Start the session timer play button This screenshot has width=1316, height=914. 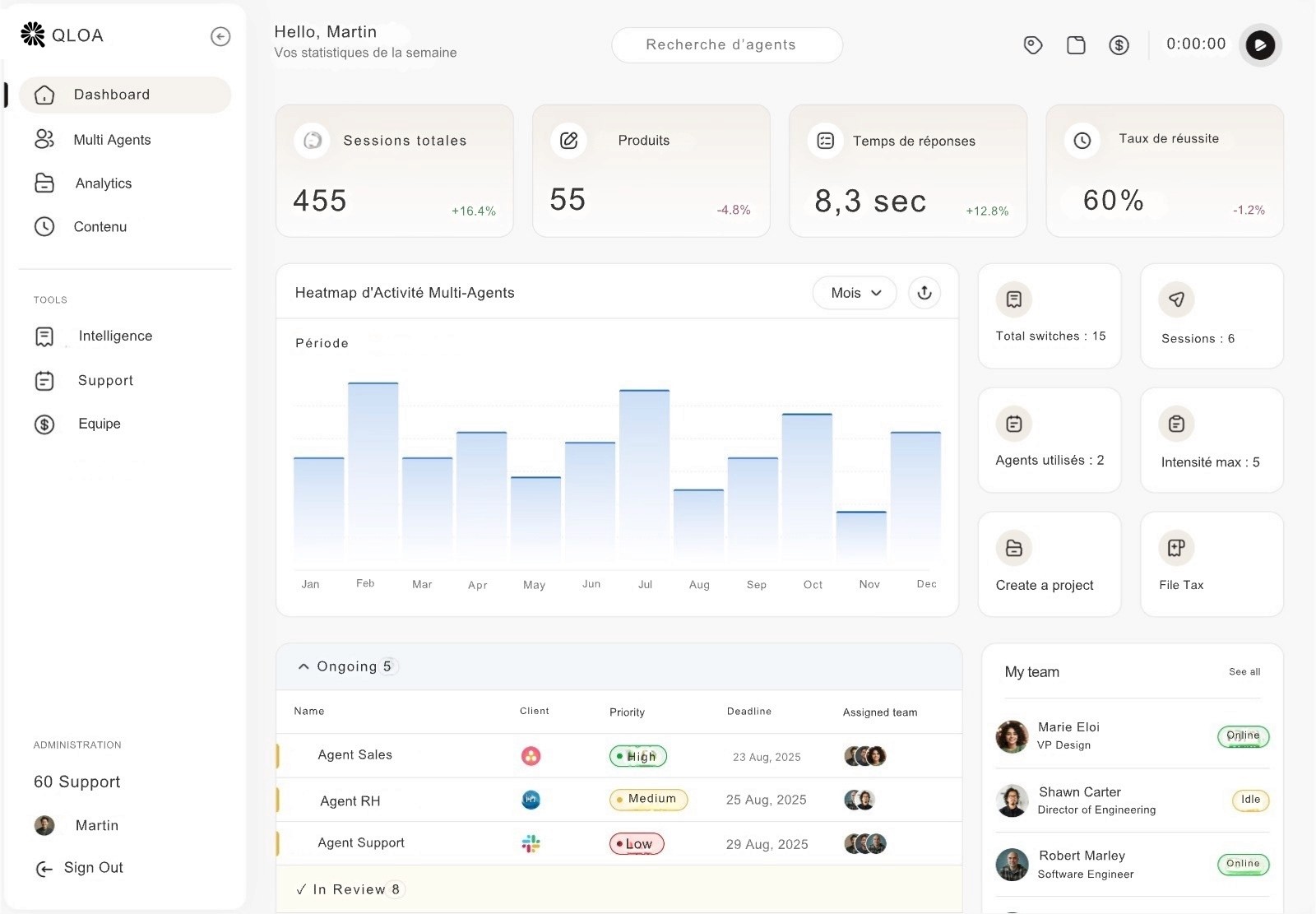coord(1261,45)
